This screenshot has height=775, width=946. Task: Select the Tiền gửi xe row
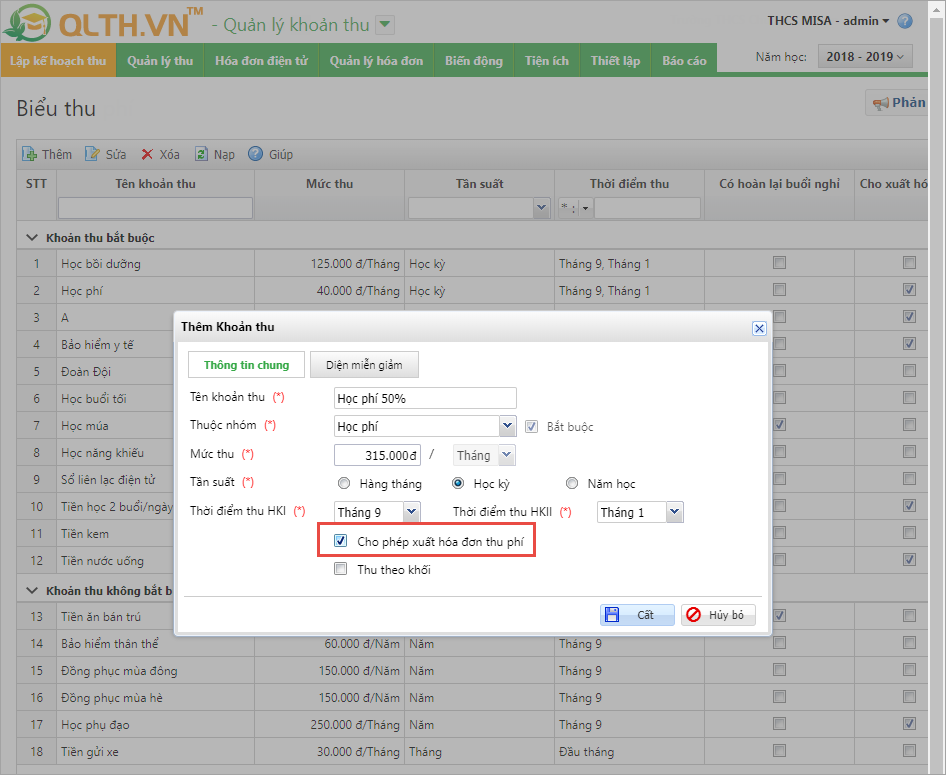pos(472,751)
